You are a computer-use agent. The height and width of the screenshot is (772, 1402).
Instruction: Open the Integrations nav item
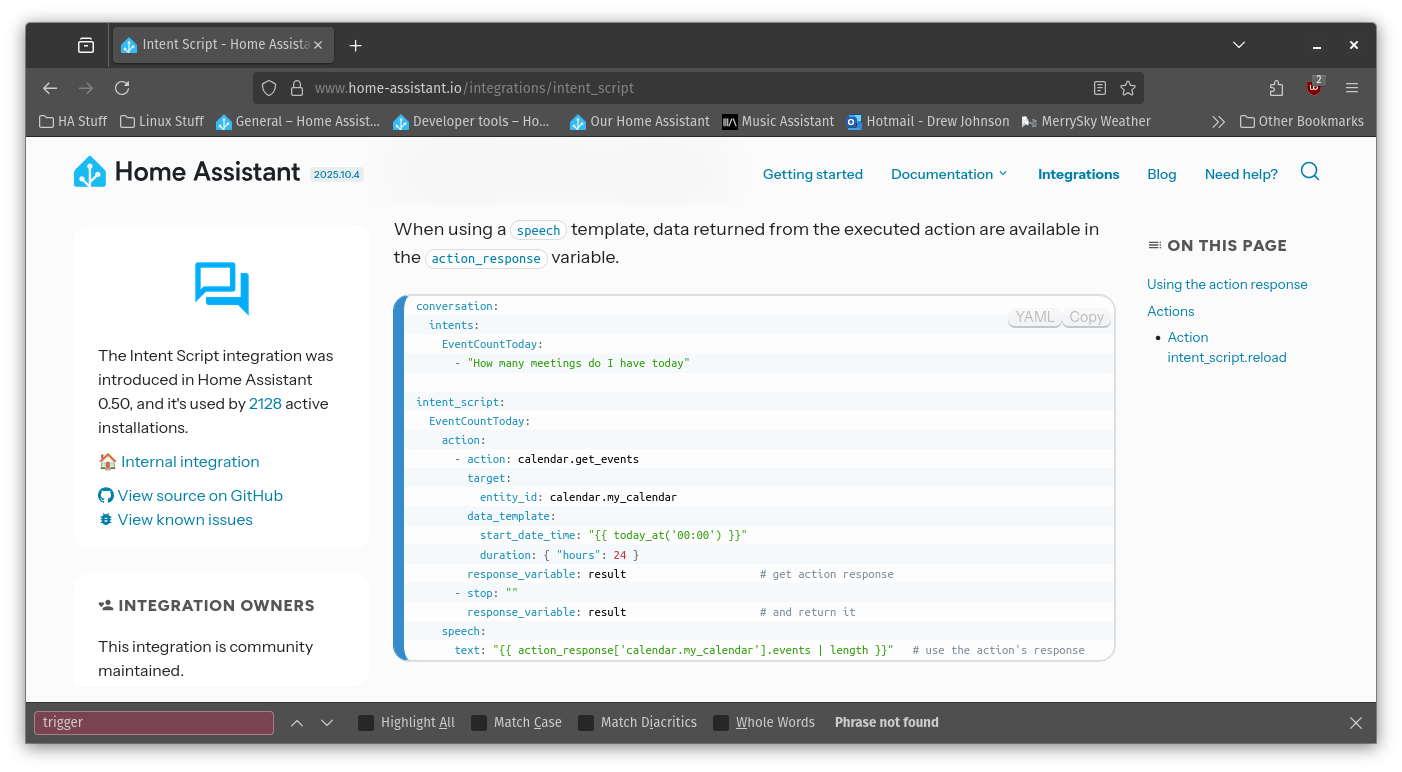[x=1078, y=174]
